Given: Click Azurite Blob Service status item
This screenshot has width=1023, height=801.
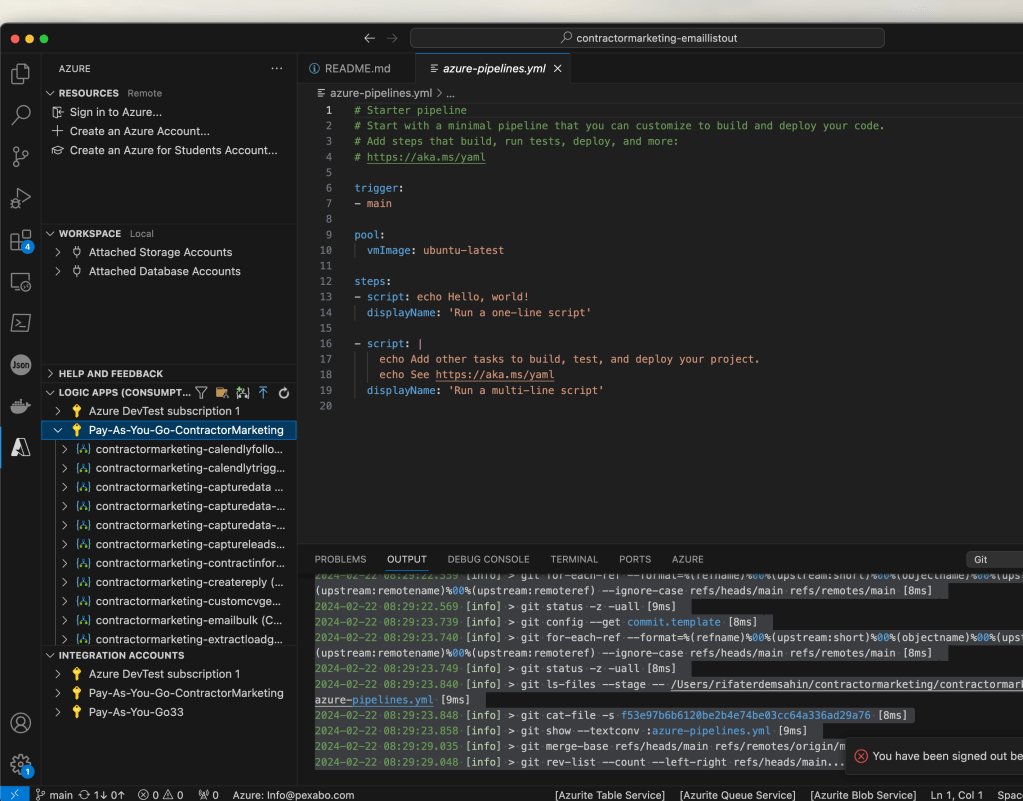Looking at the screenshot, I should [x=863, y=794].
